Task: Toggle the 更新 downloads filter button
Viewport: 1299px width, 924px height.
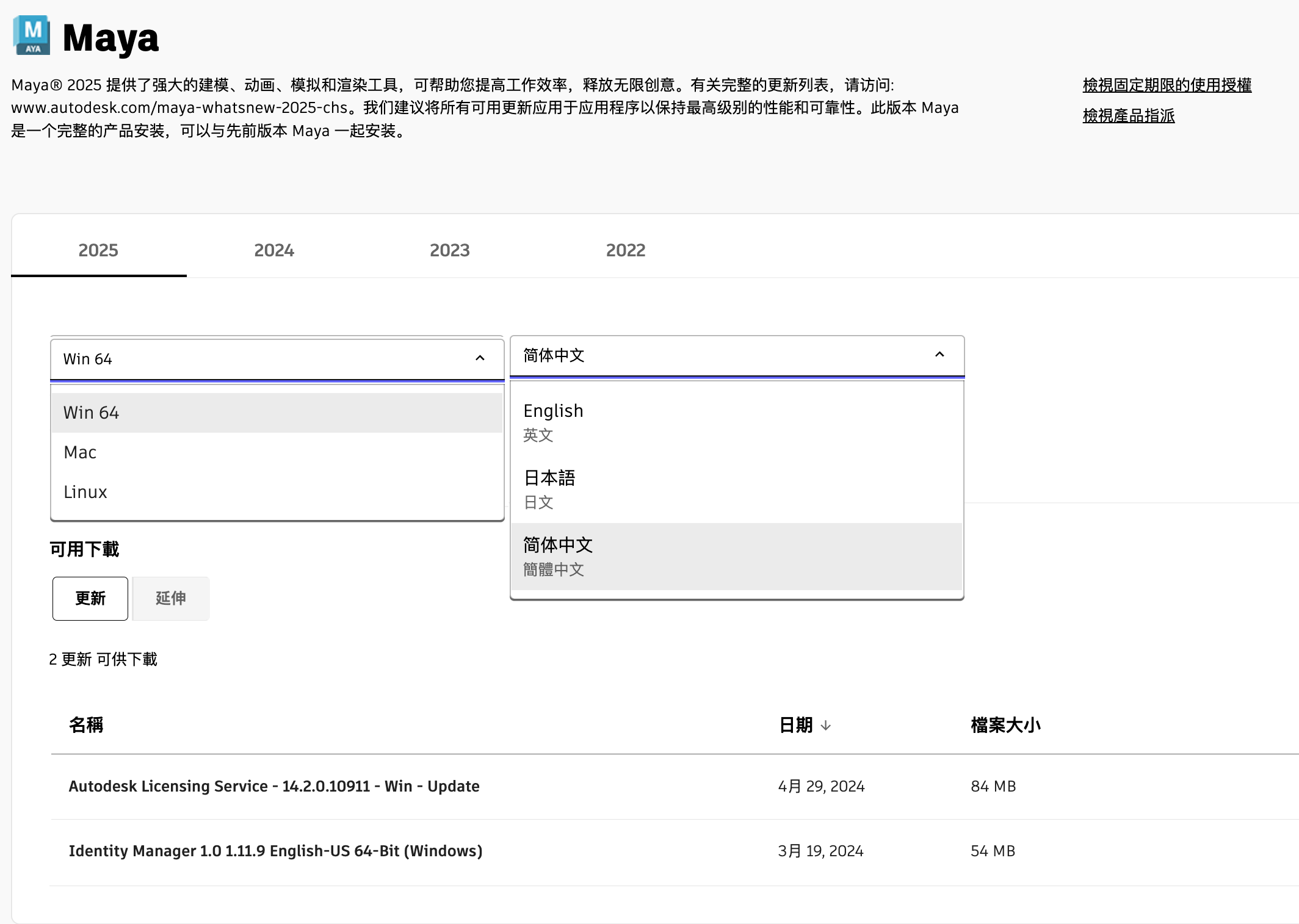Action: click(90, 598)
